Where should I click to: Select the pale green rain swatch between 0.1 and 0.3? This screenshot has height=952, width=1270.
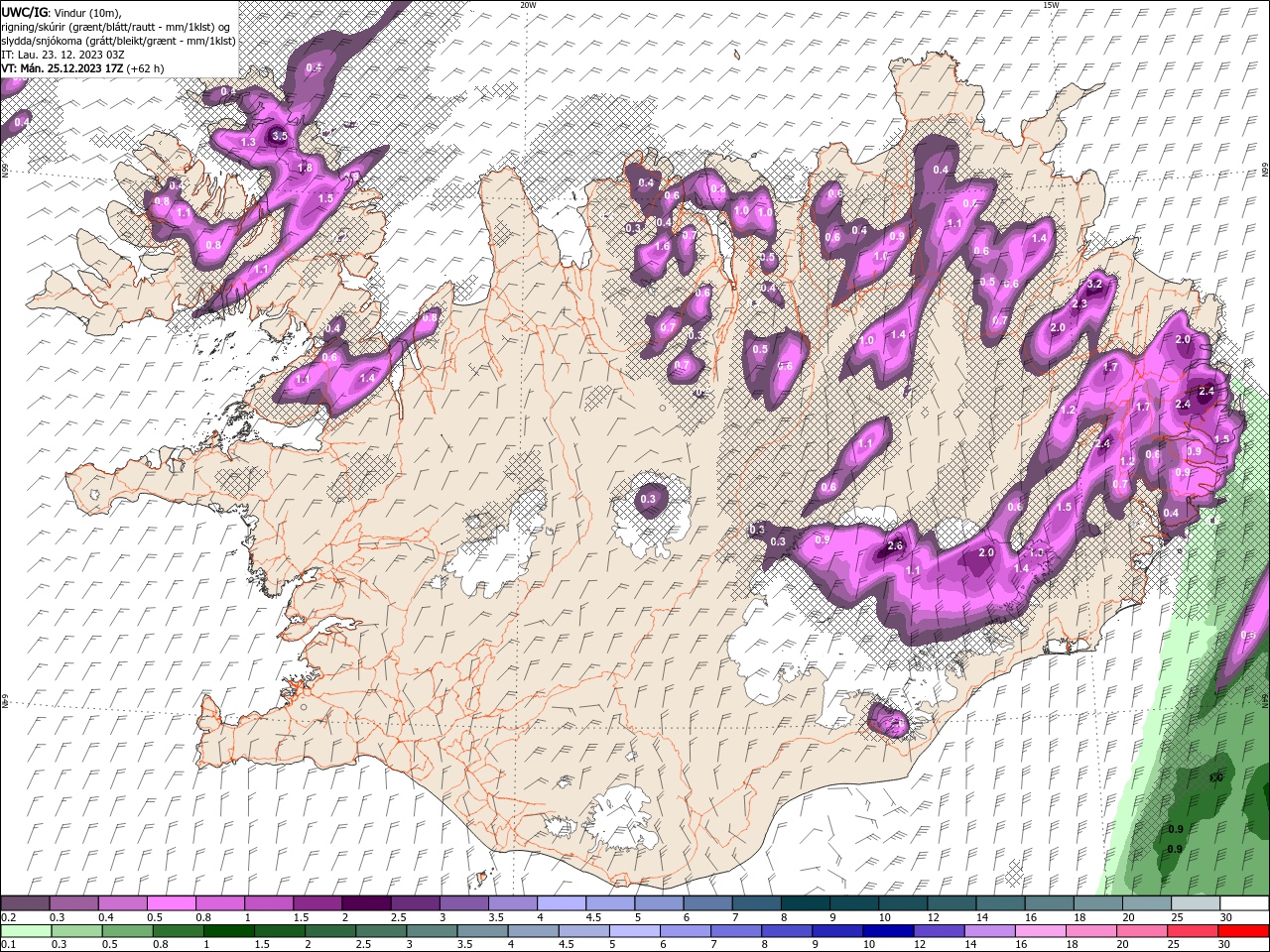[x=26, y=930]
